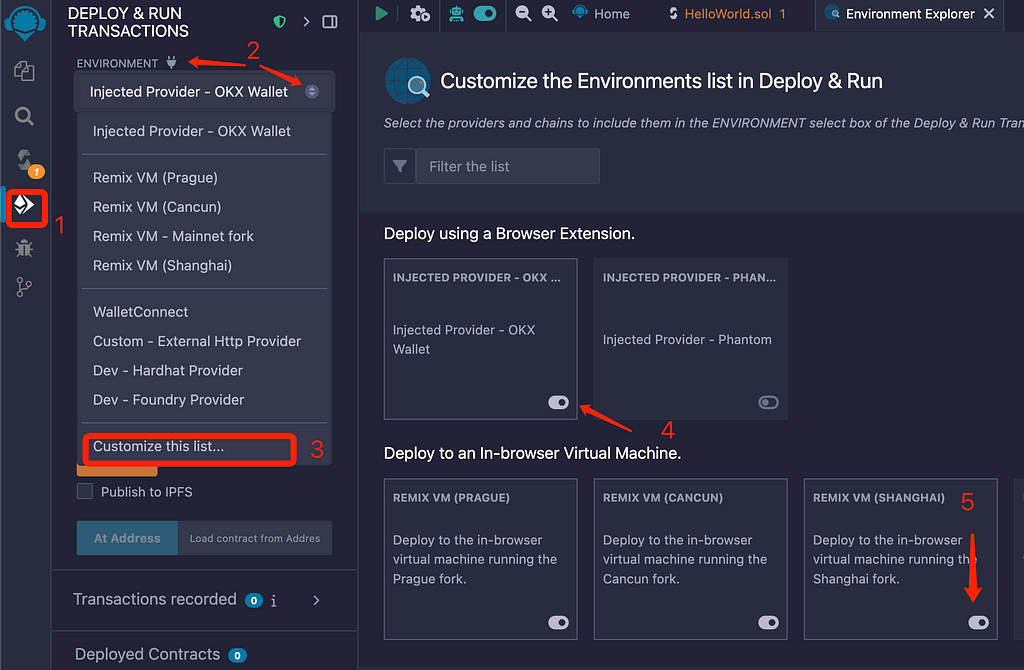Select the Deploy & Run Transactions icon

(25, 206)
